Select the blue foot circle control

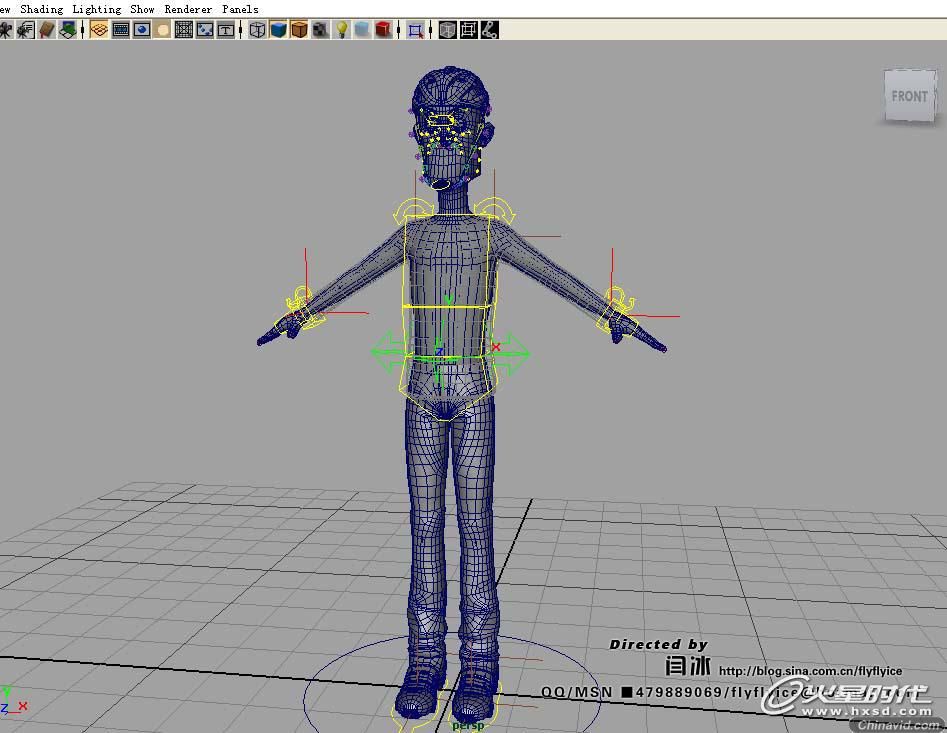(452, 682)
